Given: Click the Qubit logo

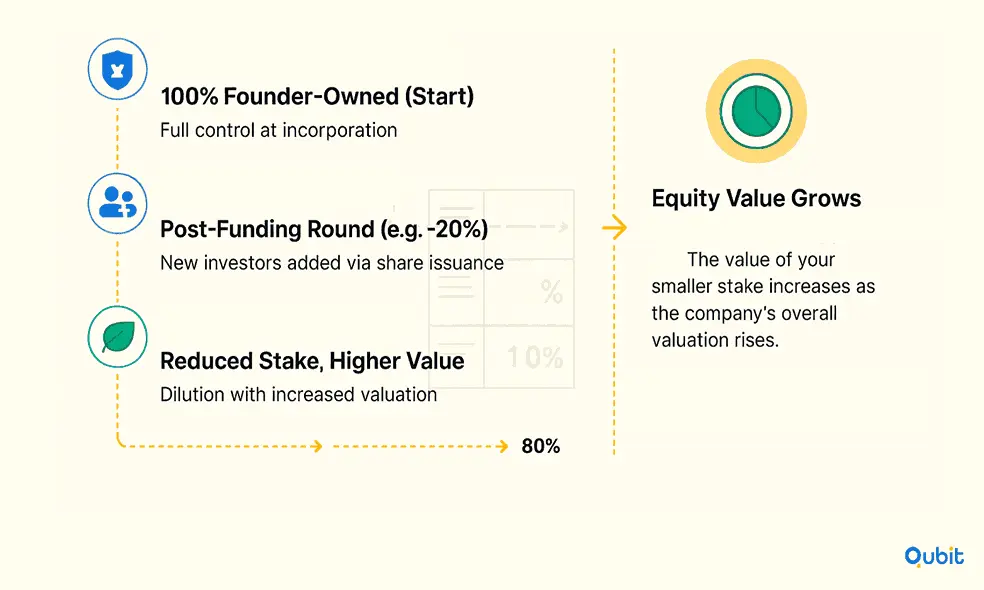Looking at the screenshot, I should coord(934,556).
